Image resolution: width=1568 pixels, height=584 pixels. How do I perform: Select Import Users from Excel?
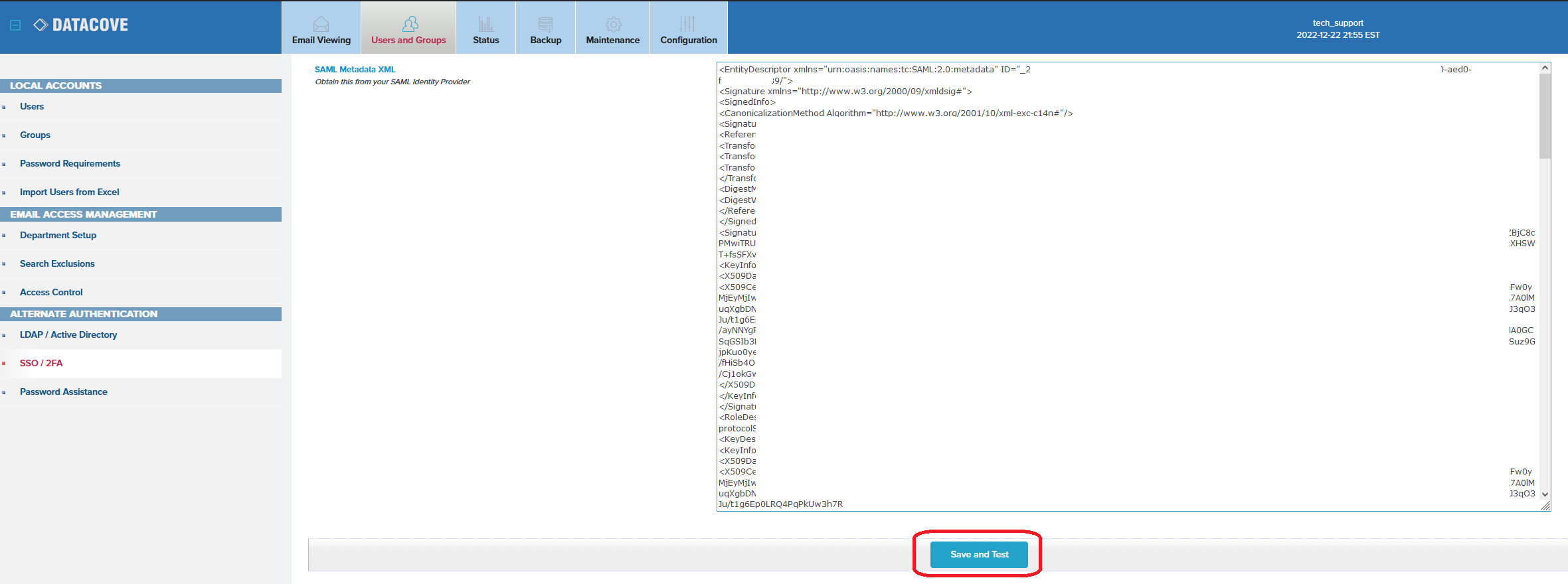click(x=70, y=192)
